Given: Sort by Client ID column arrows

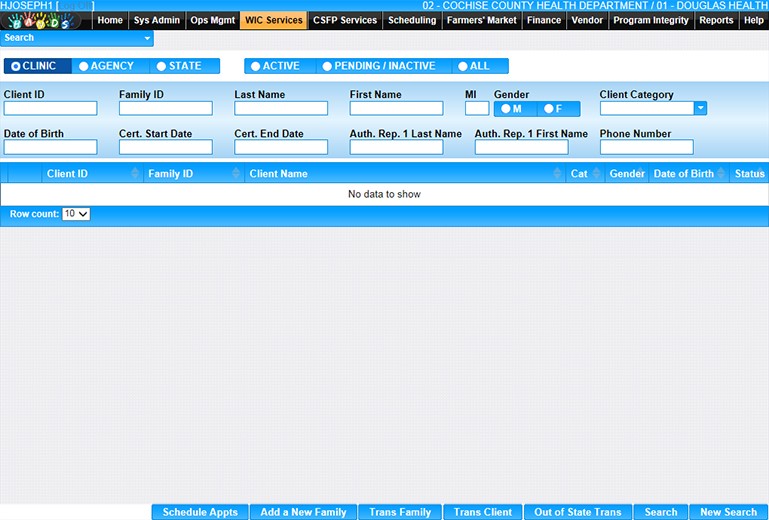Looking at the screenshot, I should [x=135, y=174].
